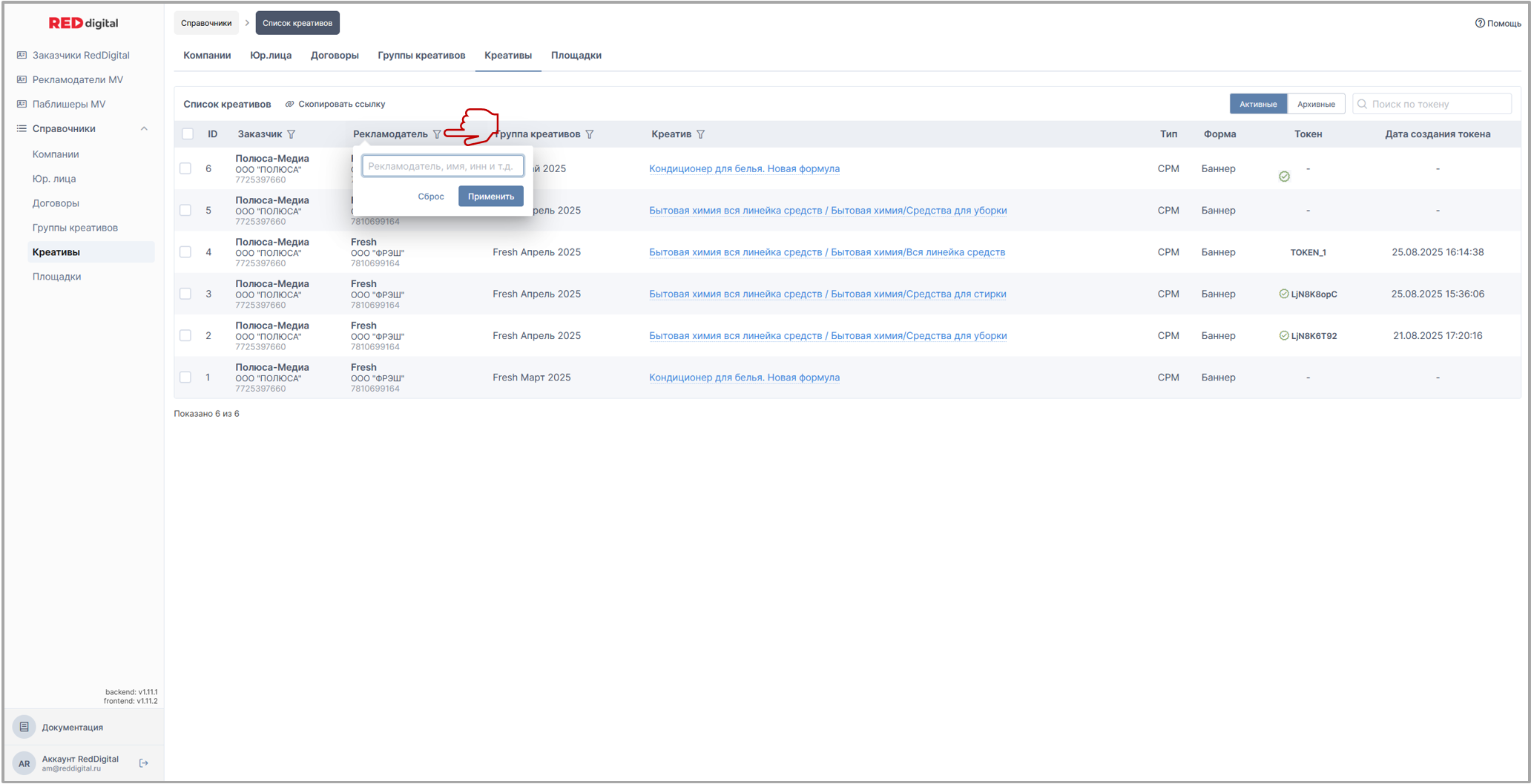1534x784 pixels.
Task: Collapse the Справочники sidebar section
Action: [144, 128]
